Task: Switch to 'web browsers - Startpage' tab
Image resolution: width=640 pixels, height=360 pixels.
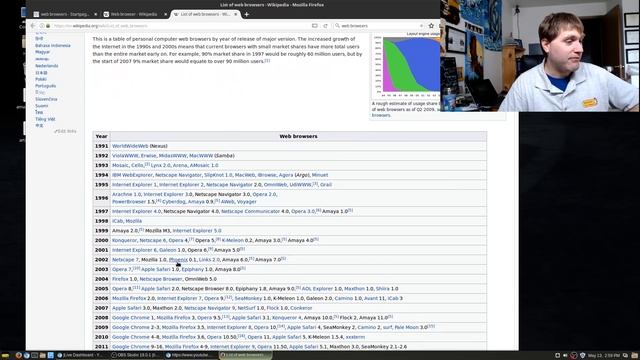Action: pos(64,14)
